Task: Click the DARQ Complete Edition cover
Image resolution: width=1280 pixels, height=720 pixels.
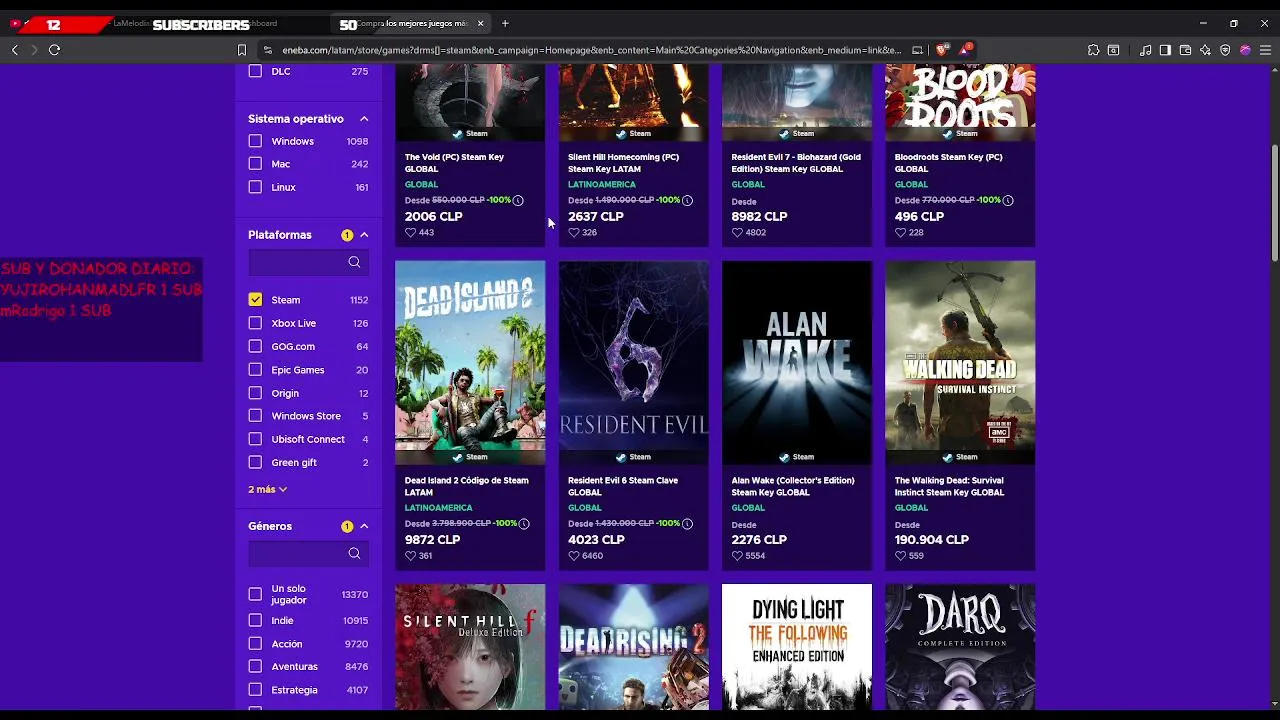Action: tap(960, 647)
